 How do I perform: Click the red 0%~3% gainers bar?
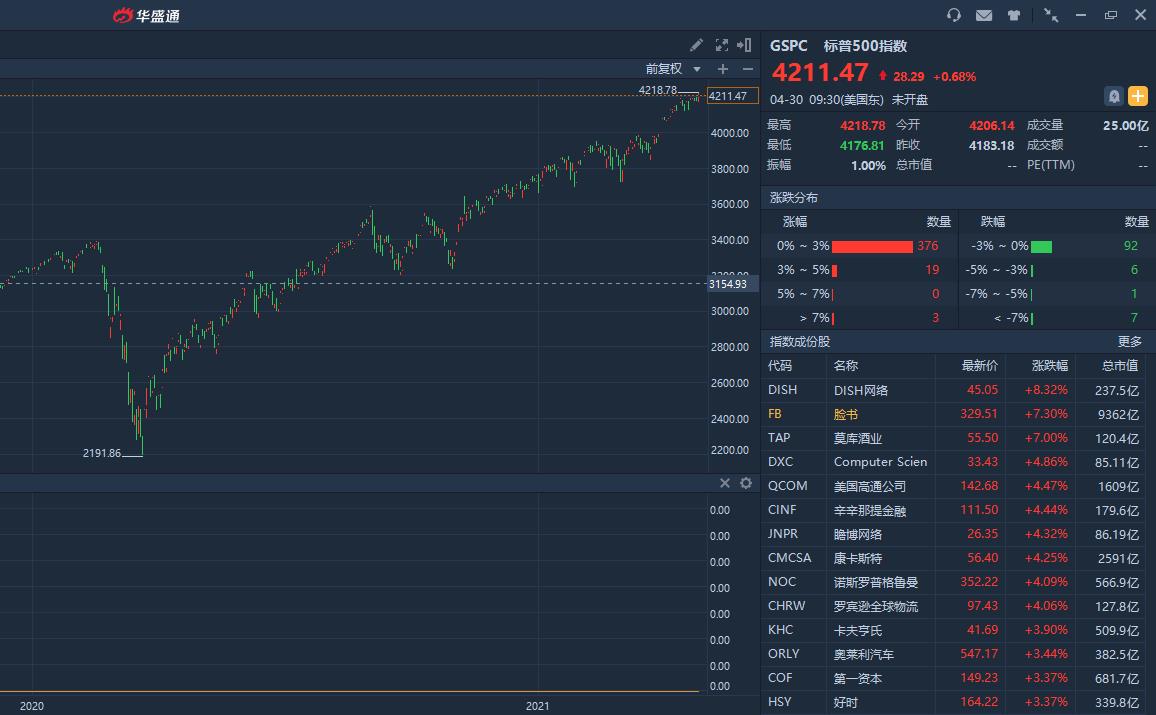(872, 246)
